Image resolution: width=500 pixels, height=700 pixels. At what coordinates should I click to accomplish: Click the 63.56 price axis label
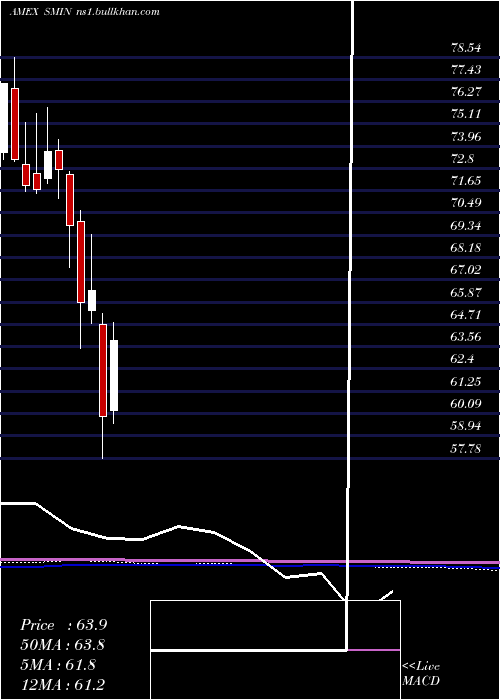(466, 337)
